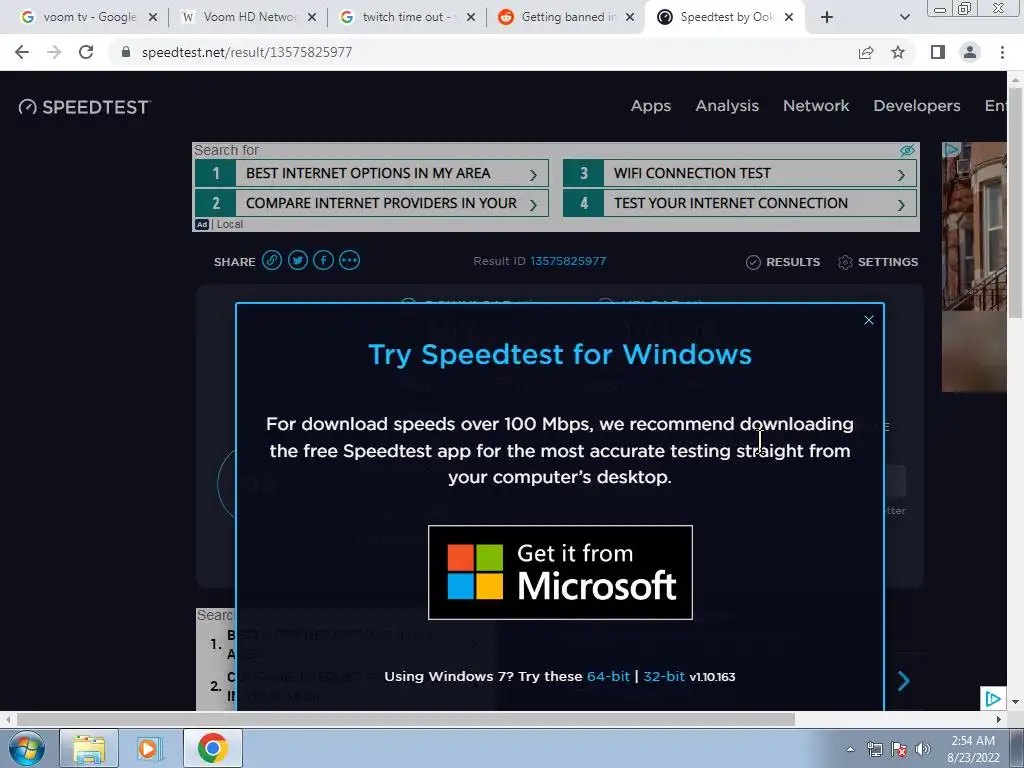
Task: Close the Speedtest by Ookla tab
Action: [x=789, y=18]
